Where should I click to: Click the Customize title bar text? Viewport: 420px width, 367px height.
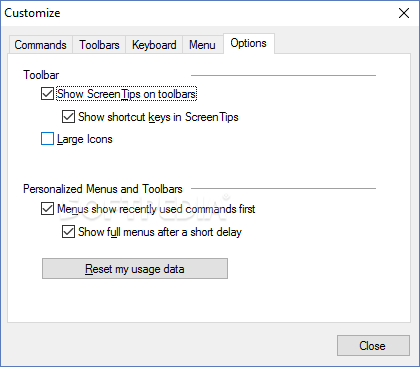[32, 13]
